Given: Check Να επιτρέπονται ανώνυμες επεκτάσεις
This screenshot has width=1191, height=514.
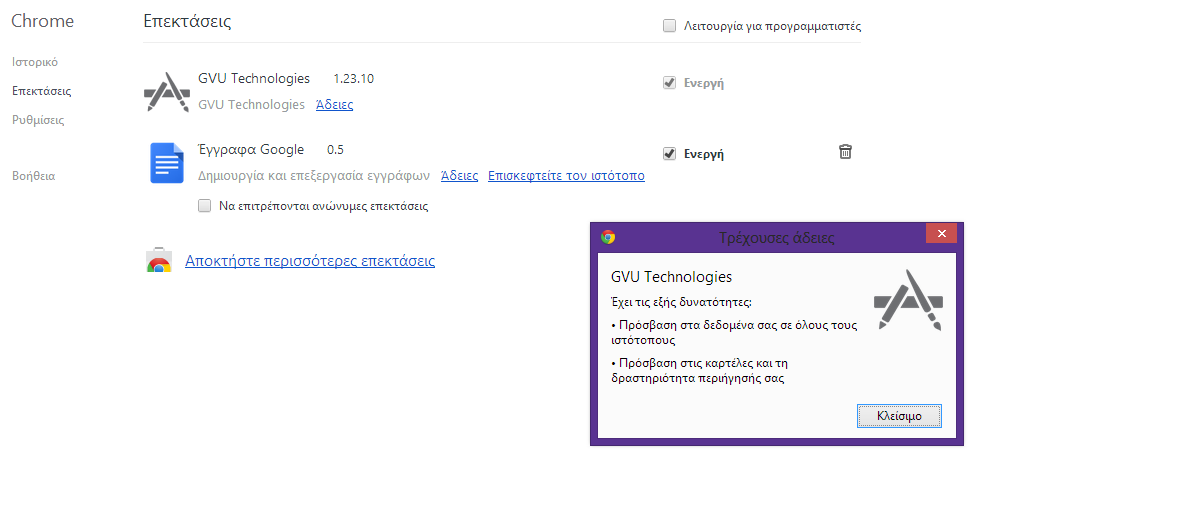Looking at the screenshot, I should coord(204,206).
